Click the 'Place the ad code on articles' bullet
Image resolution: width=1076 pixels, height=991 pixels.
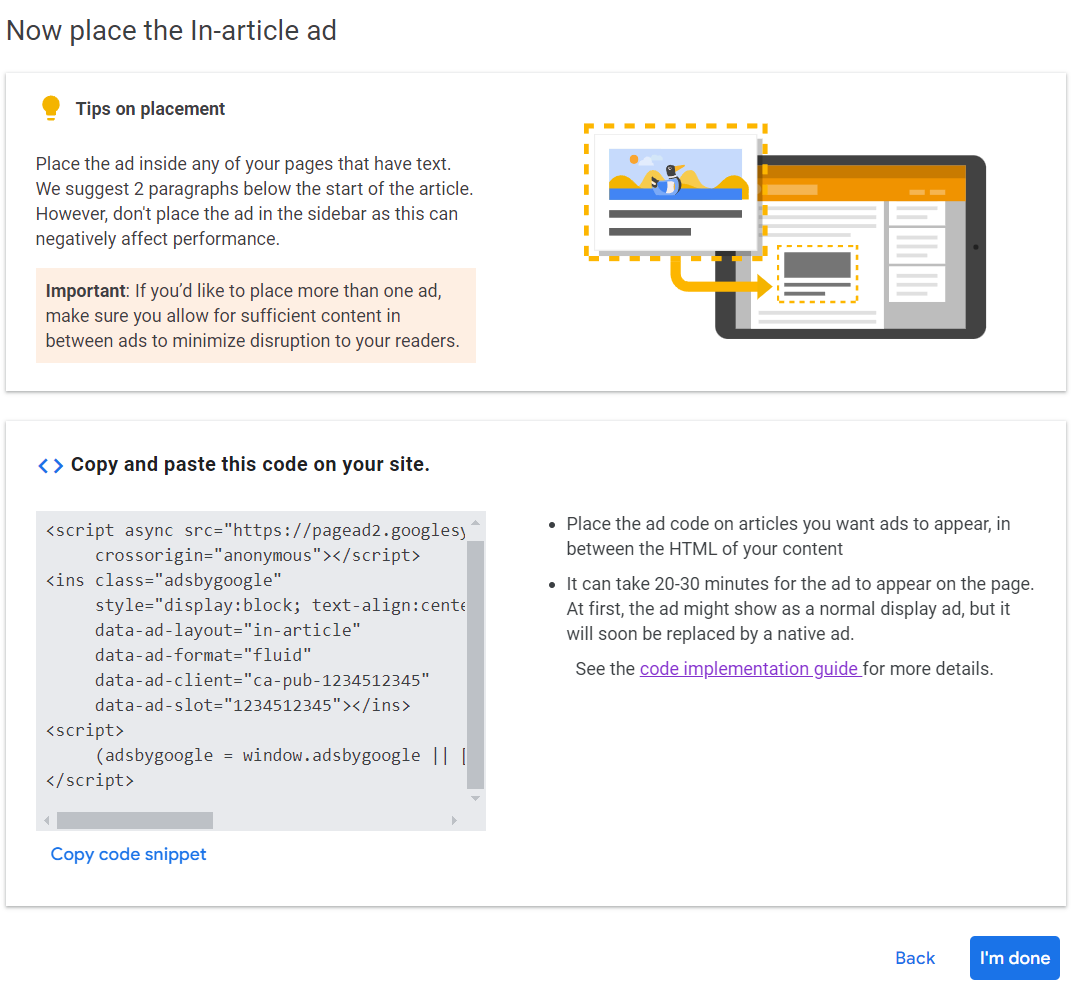(788, 536)
